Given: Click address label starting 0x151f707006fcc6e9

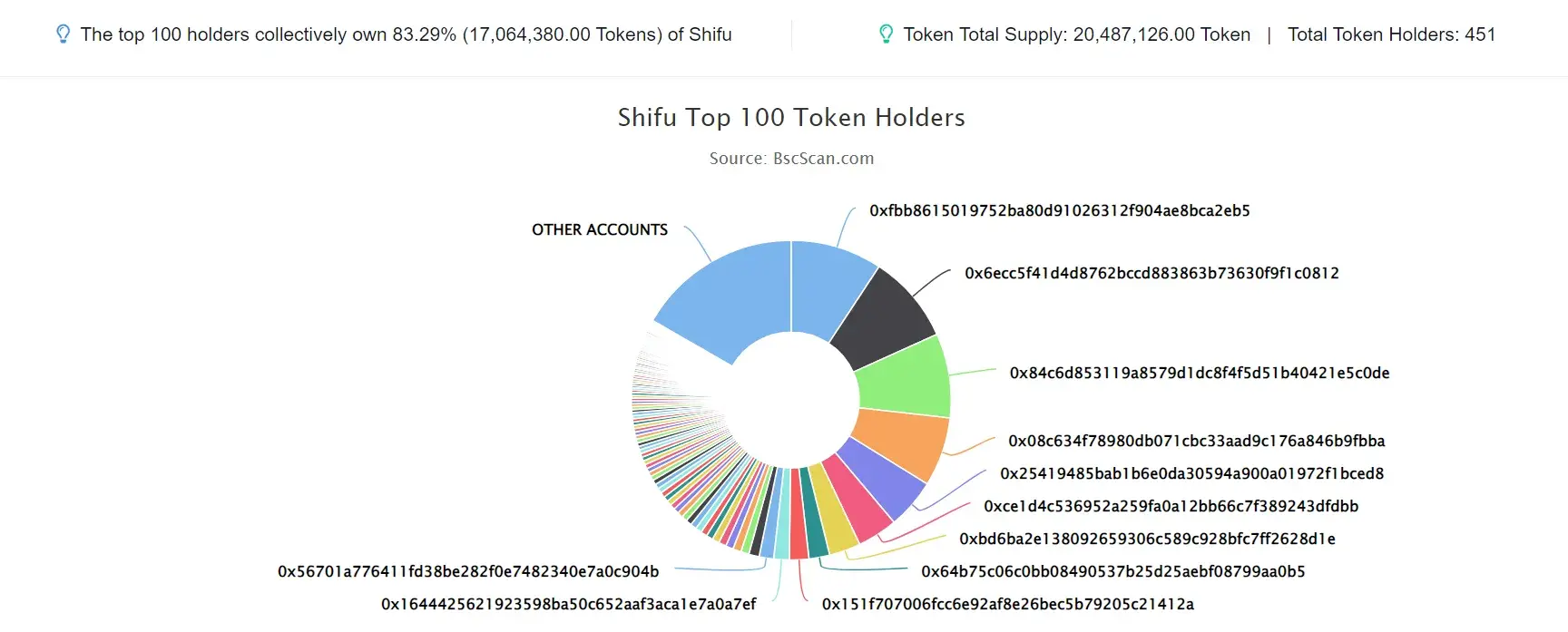Looking at the screenshot, I should click(1008, 604).
